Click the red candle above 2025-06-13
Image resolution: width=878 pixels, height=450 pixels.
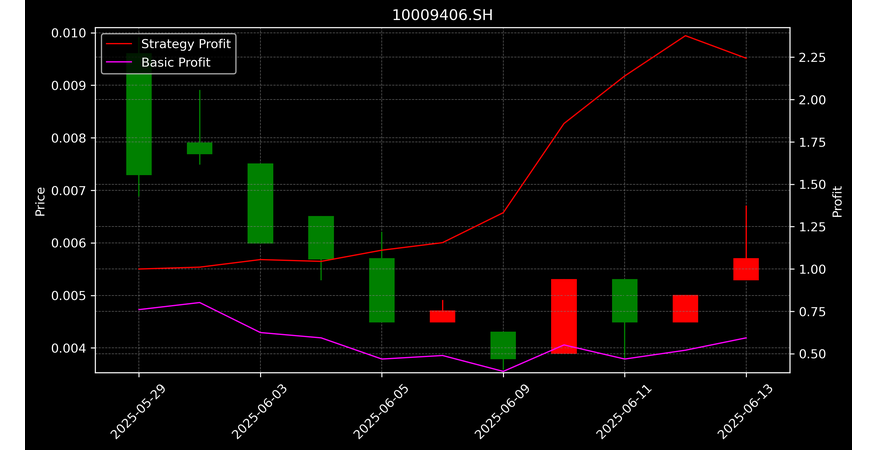pos(746,269)
